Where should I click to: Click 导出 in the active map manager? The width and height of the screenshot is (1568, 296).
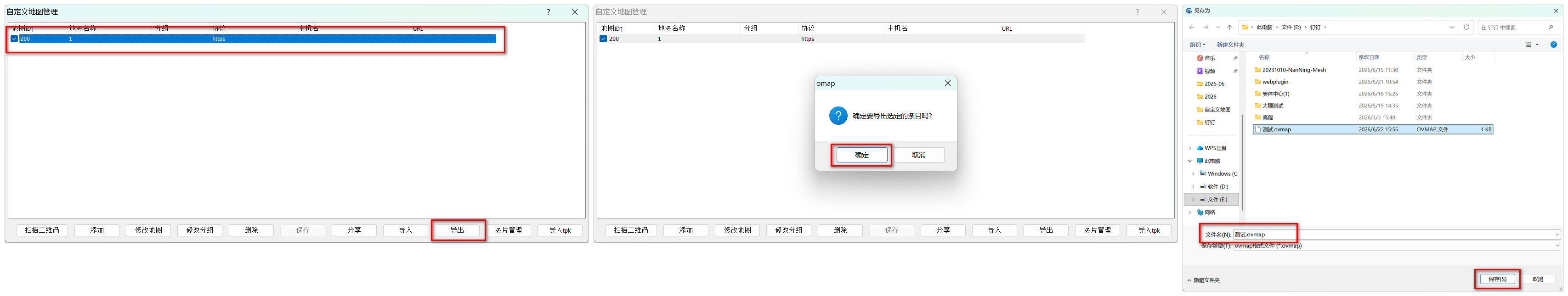coord(457,230)
